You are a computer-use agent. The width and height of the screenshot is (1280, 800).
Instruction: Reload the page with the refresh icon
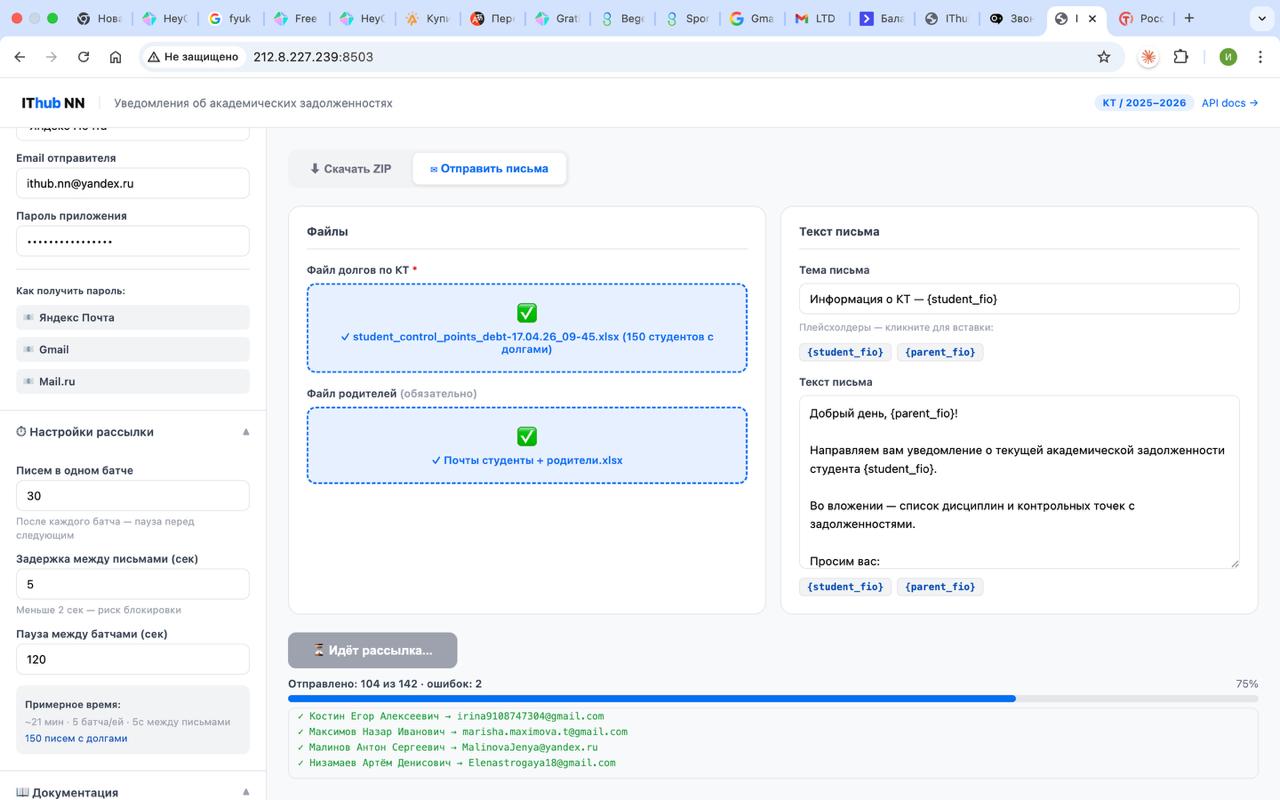(84, 57)
